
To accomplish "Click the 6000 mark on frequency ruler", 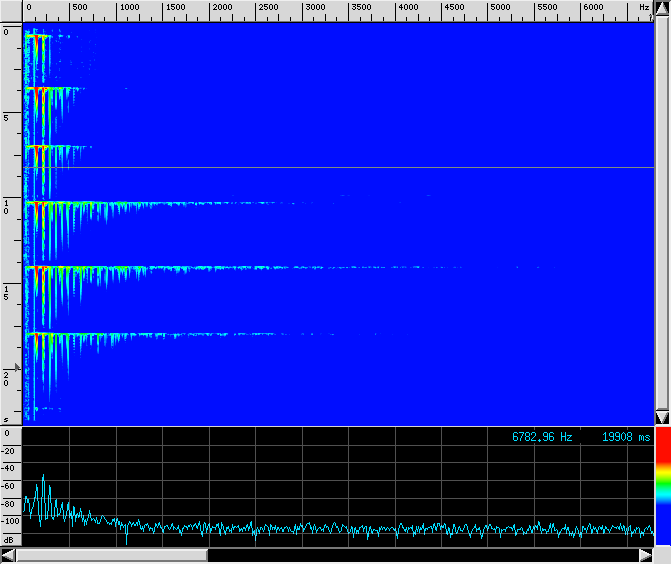I will click(x=593, y=8).
